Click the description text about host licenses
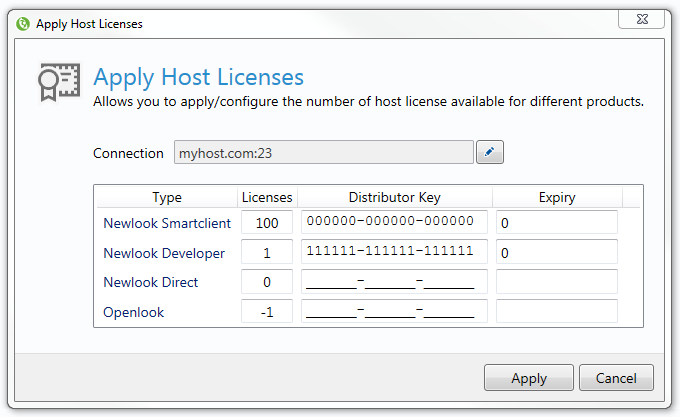680x417 pixels. click(x=368, y=101)
